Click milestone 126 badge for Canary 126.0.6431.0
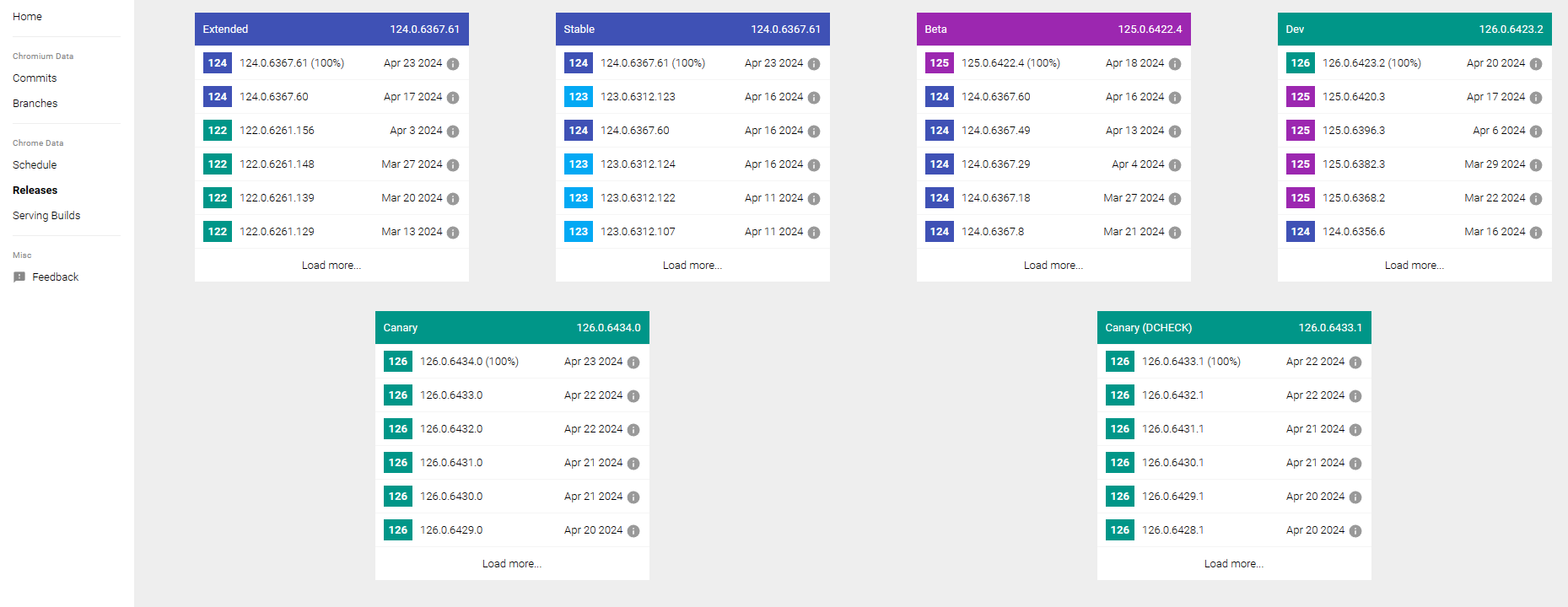This screenshot has width=1568, height=607. click(x=398, y=463)
